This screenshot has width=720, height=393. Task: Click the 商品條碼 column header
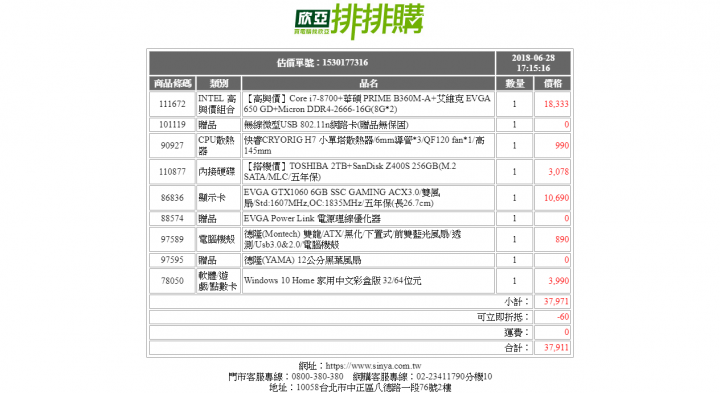[x=172, y=84]
